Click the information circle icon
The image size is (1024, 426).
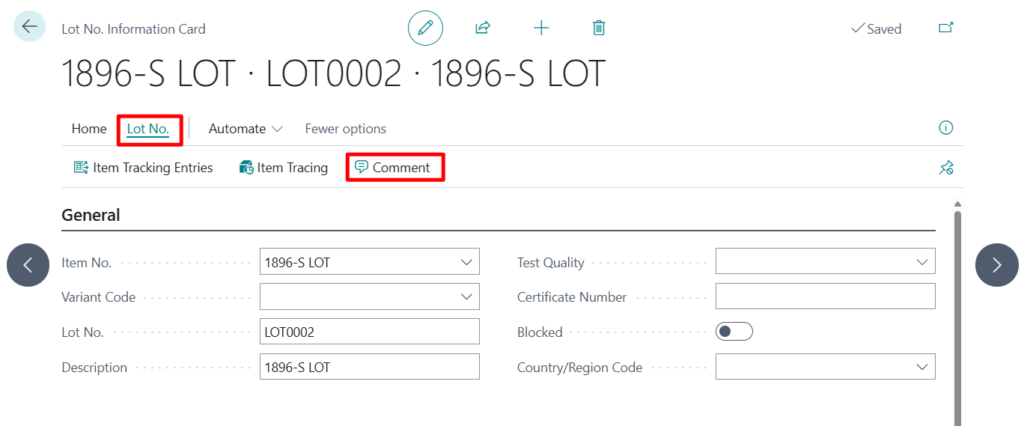945,128
